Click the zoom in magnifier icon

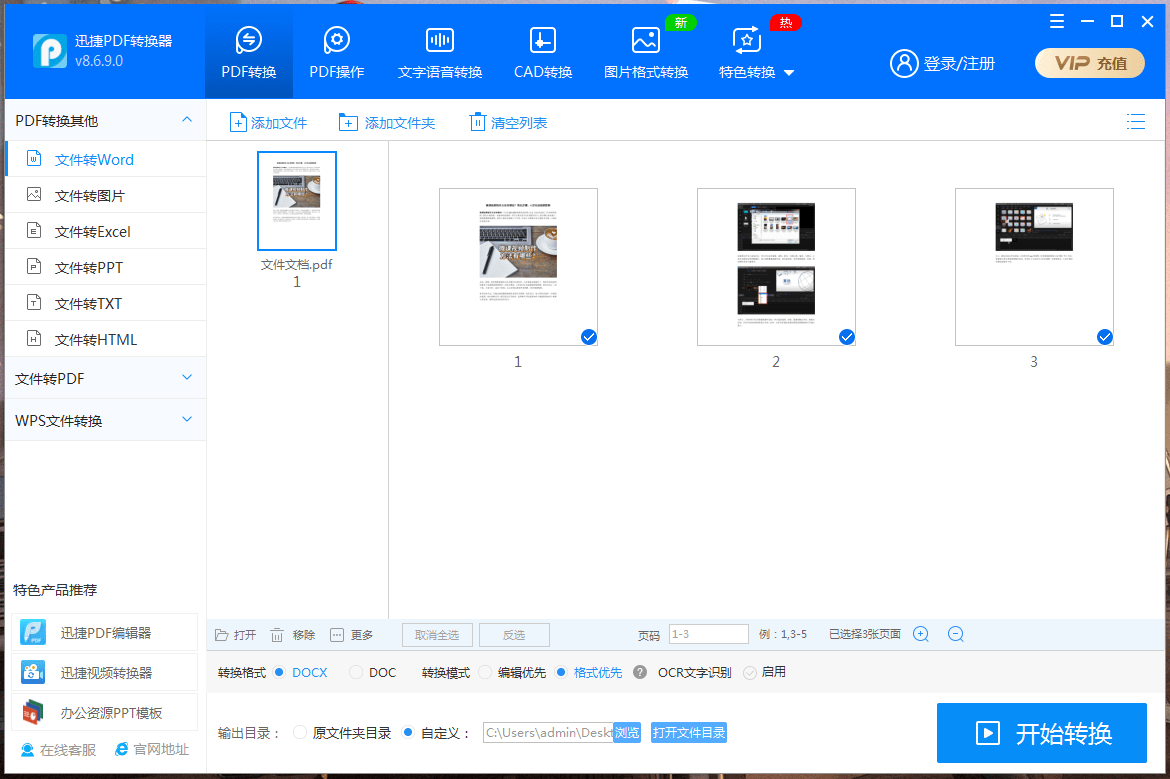click(921, 634)
